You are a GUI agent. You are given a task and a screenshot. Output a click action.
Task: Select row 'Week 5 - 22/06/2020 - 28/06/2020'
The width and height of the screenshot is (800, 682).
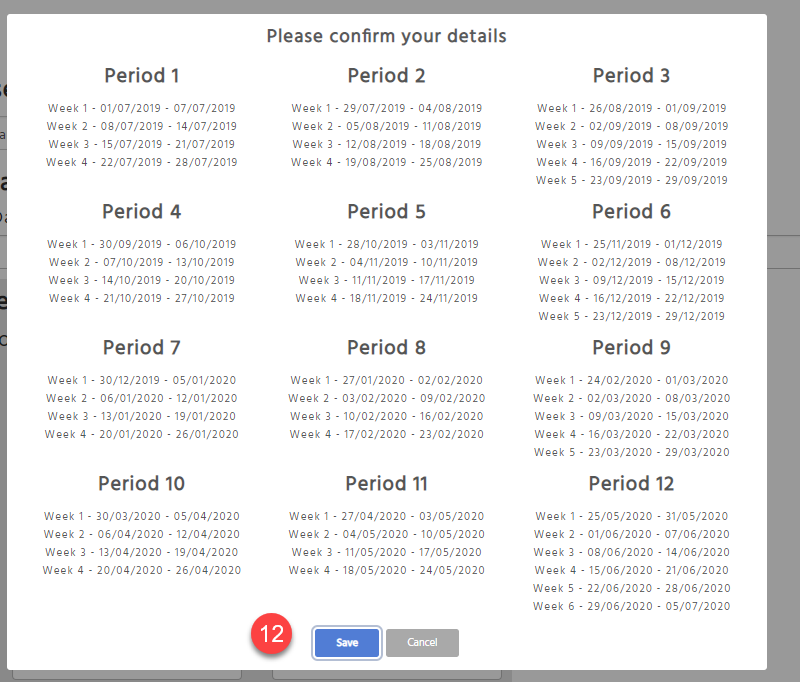point(631,589)
